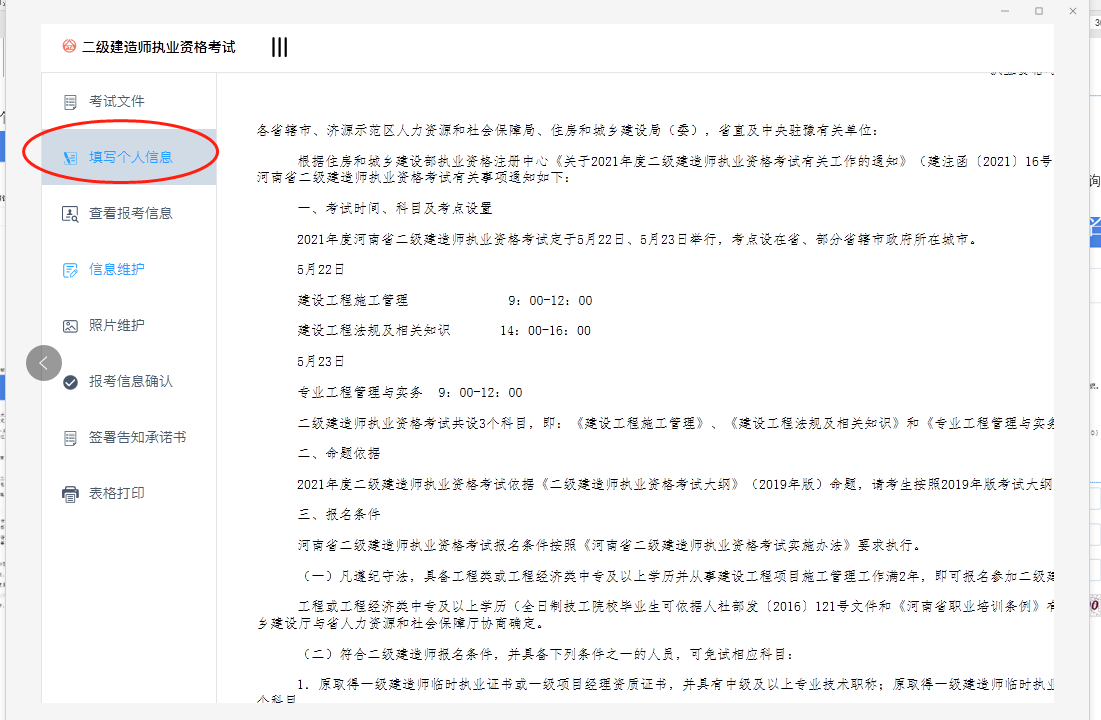Viewport: 1101px width, 720px height.
Task: Click the 填写个人信息 form icon
Action: [x=70, y=158]
